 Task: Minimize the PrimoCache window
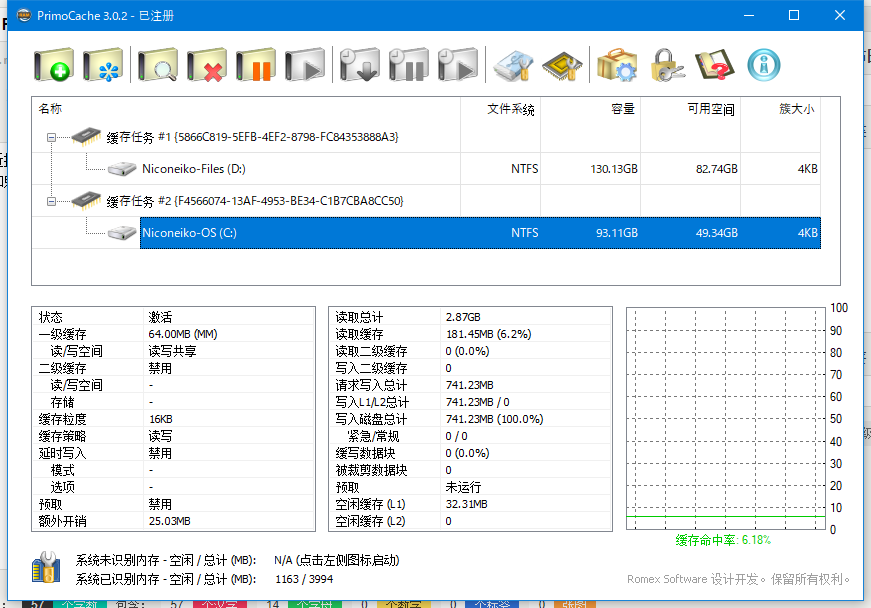(x=749, y=15)
